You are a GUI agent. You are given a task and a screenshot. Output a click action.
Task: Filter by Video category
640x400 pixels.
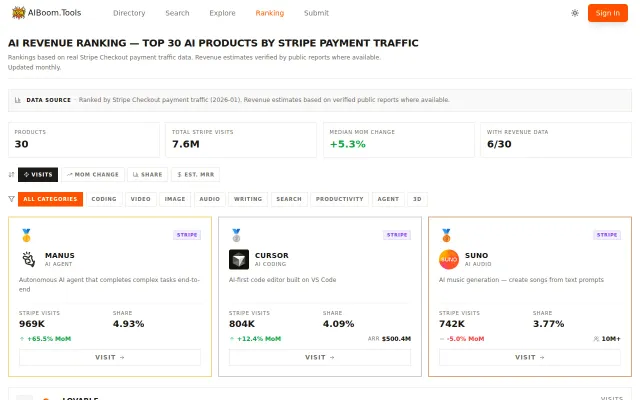click(141, 199)
